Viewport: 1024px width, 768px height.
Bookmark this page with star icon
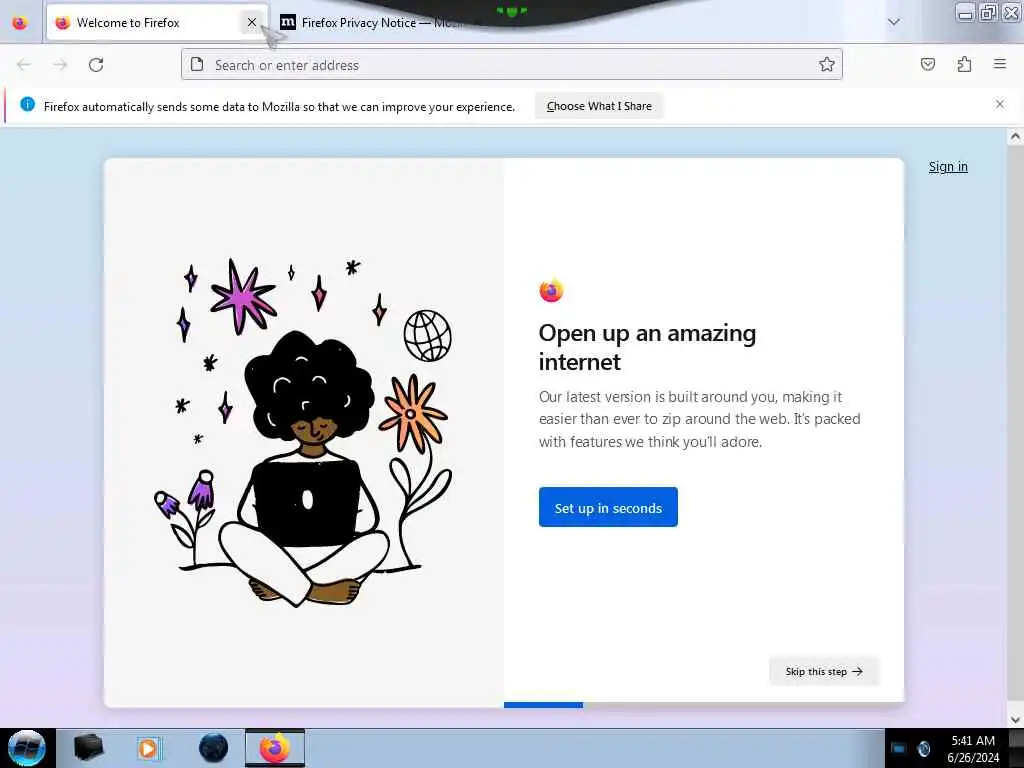click(x=827, y=64)
